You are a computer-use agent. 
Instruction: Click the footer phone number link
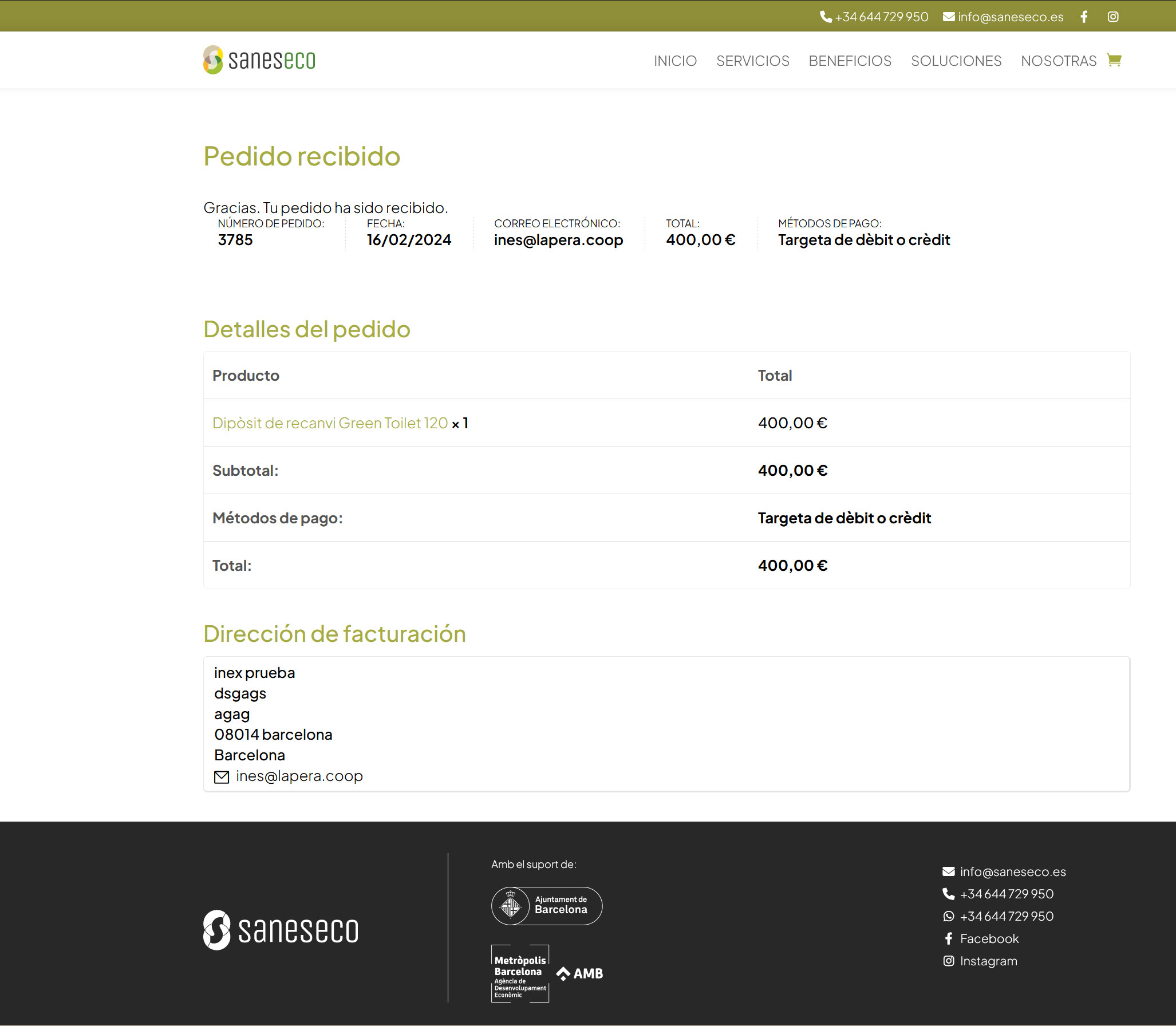1006,894
